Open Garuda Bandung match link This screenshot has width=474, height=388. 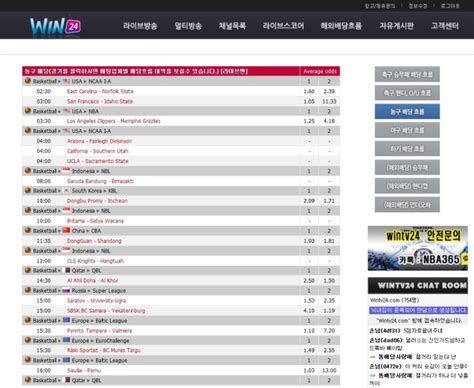[x=100, y=181]
